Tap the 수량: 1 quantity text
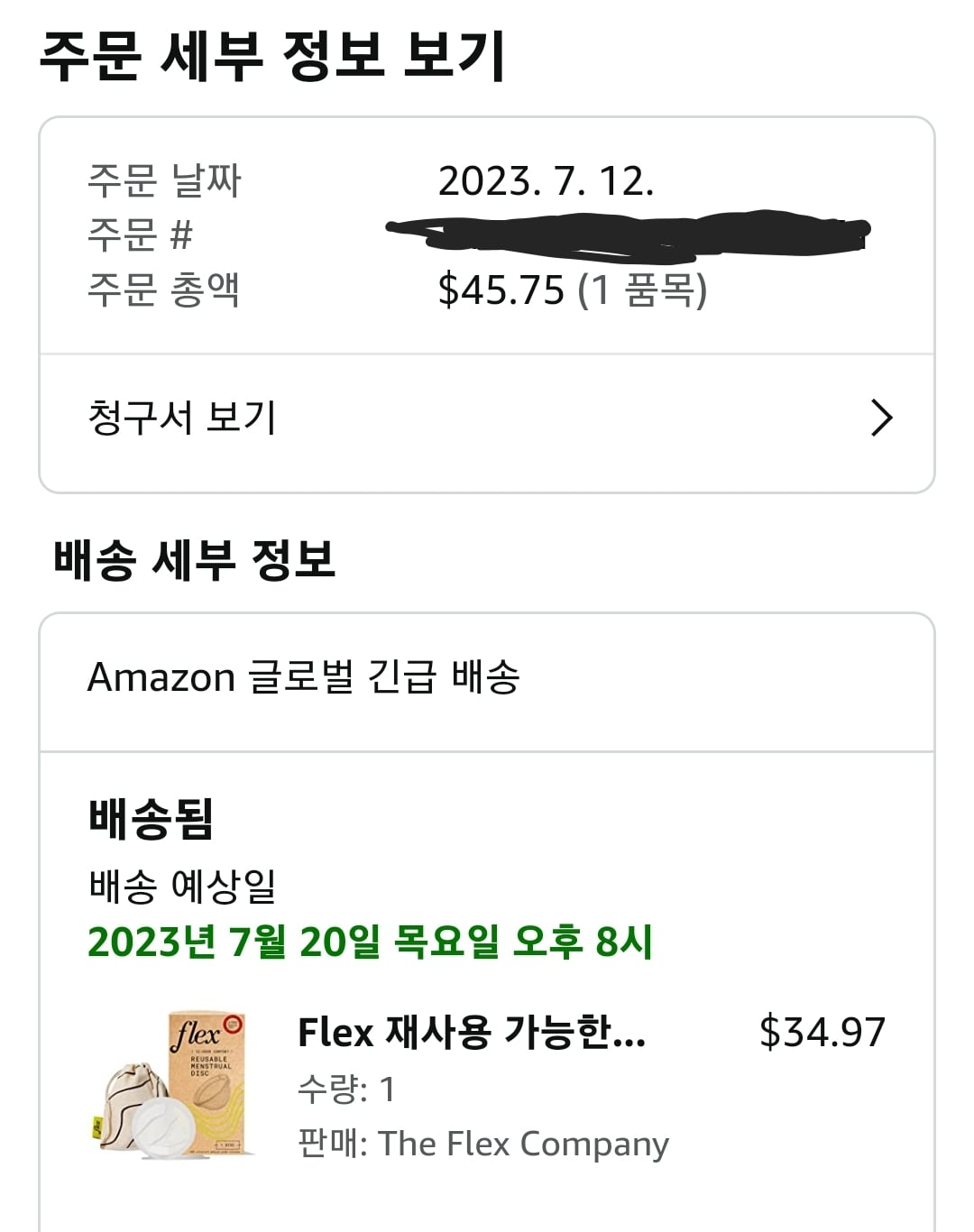The height and width of the screenshot is (1232, 974). (346, 1089)
